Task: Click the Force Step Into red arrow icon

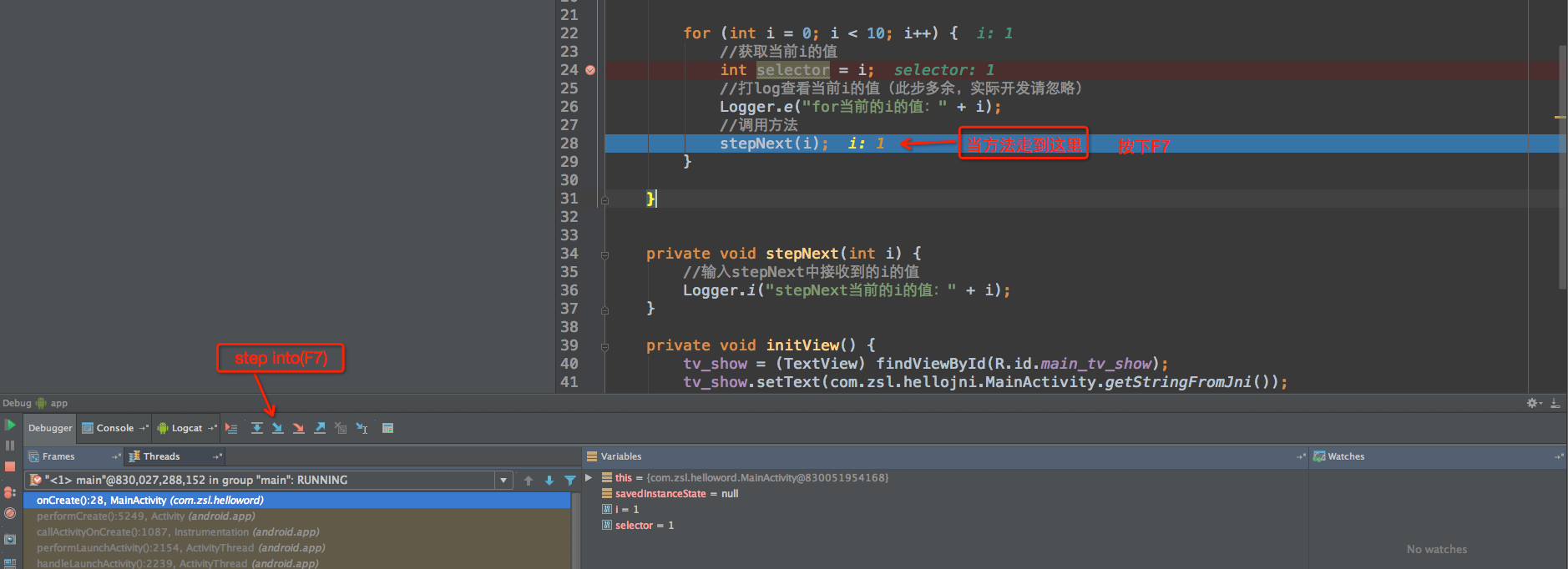Action: pos(298,428)
